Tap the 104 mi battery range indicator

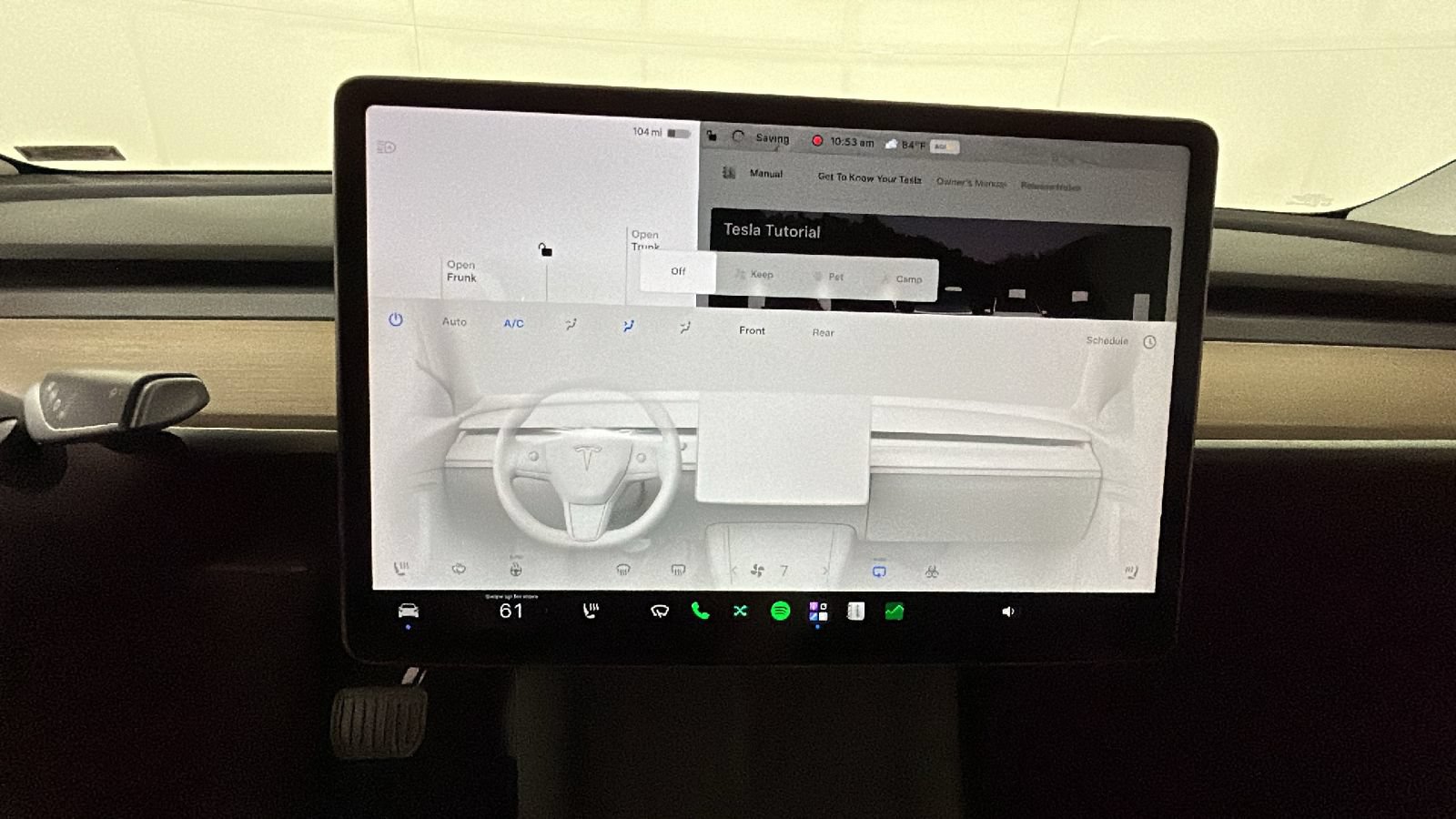(x=661, y=133)
